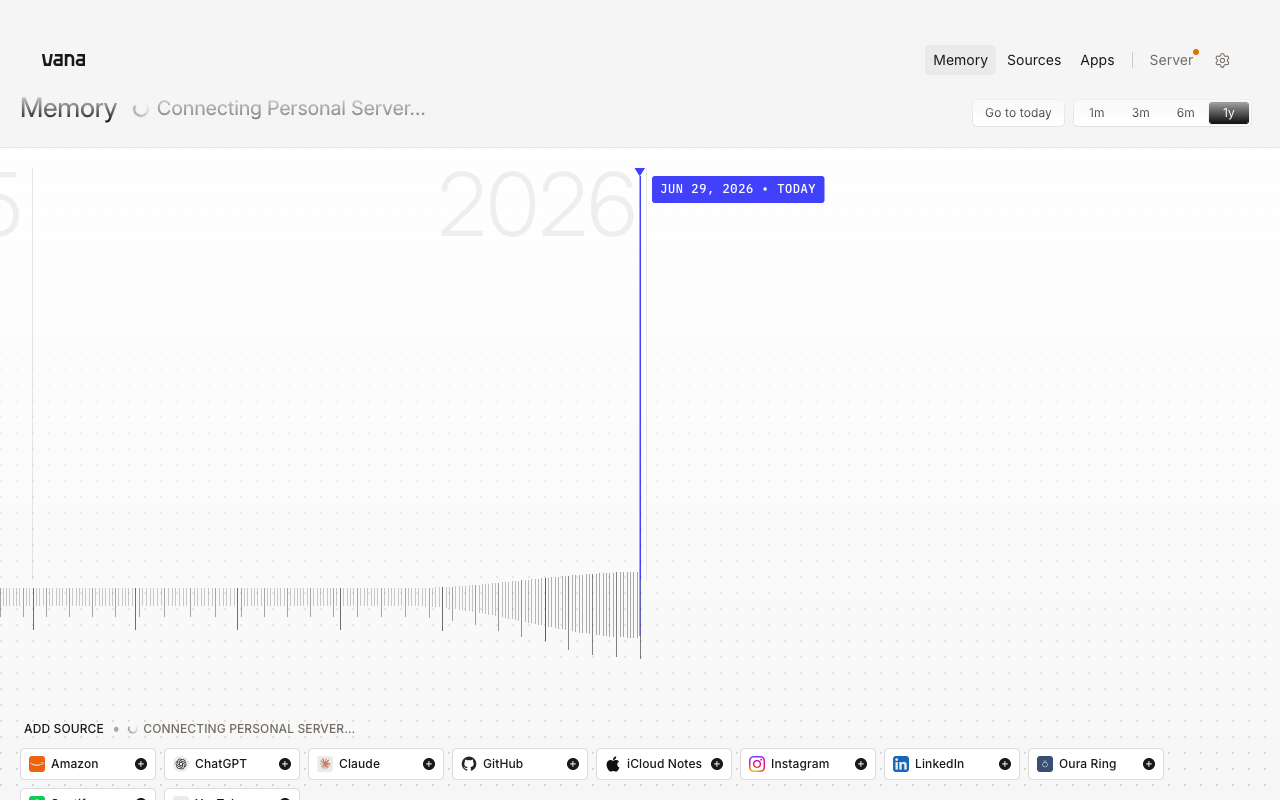Click the ChatGPT logo icon
The height and width of the screenshot is (800, 1280).
point(181,764)
